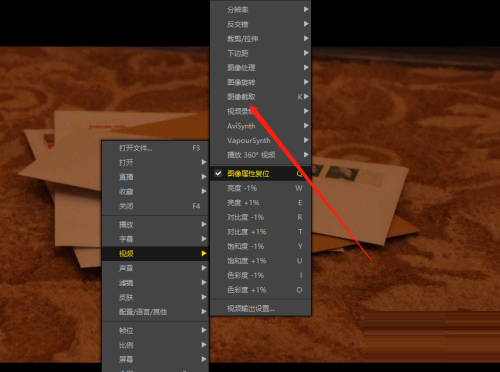The height and width of the screenshot is (372, 500).
Task: Expand the 字幕 submenu
Action: point(155,239)
